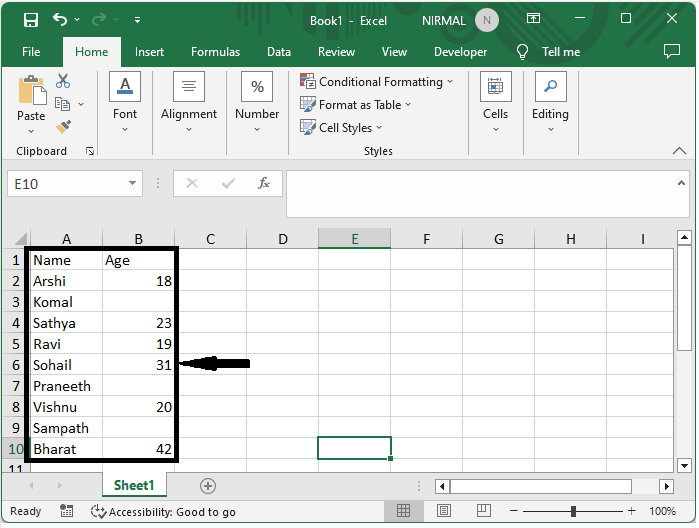Viewport: 699px width, 528px height.
Task: Click the Tell me search box
Action: [560, 52]
